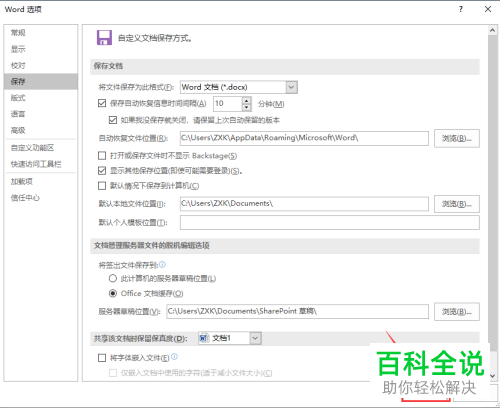Image resolution: width=500 pixels, height=408 pixels.
Task: Click the info icon beside 将签出文件保存到
Action: (x=162, y=265)
